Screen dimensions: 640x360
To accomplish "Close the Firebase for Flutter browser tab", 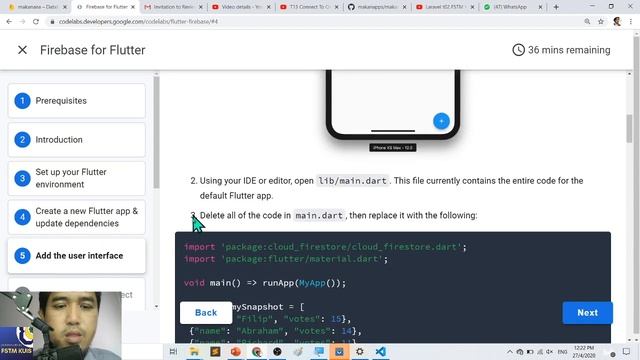I will 133,7.
